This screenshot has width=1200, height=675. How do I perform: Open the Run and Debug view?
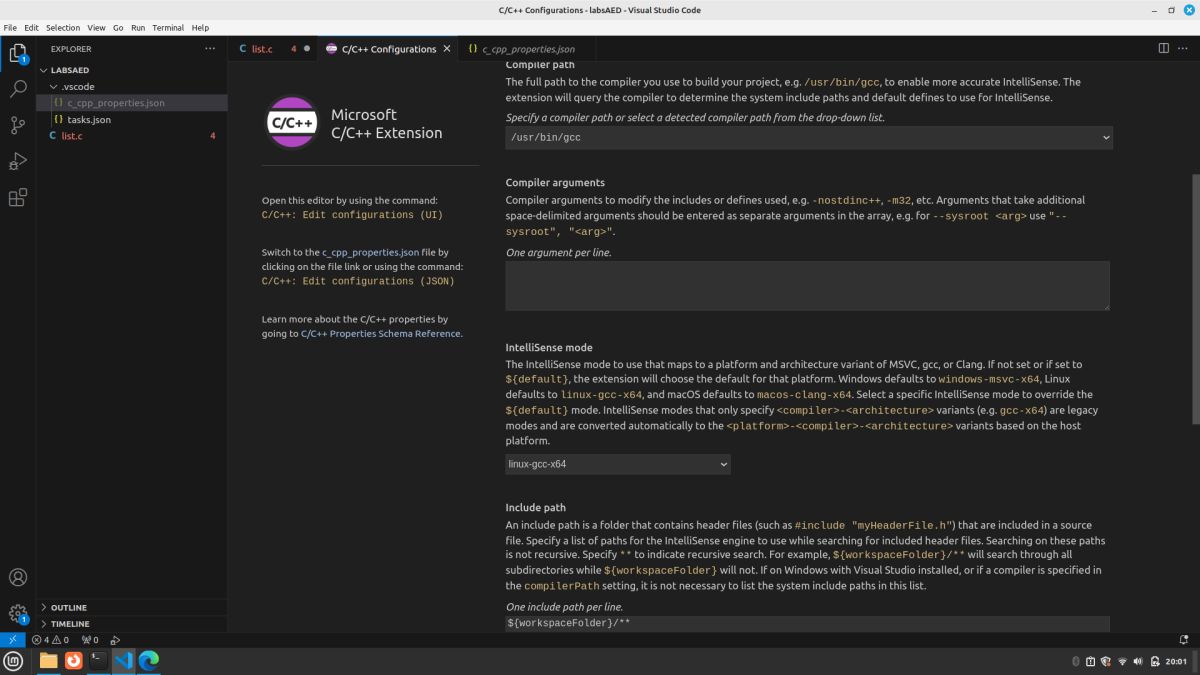18,161
